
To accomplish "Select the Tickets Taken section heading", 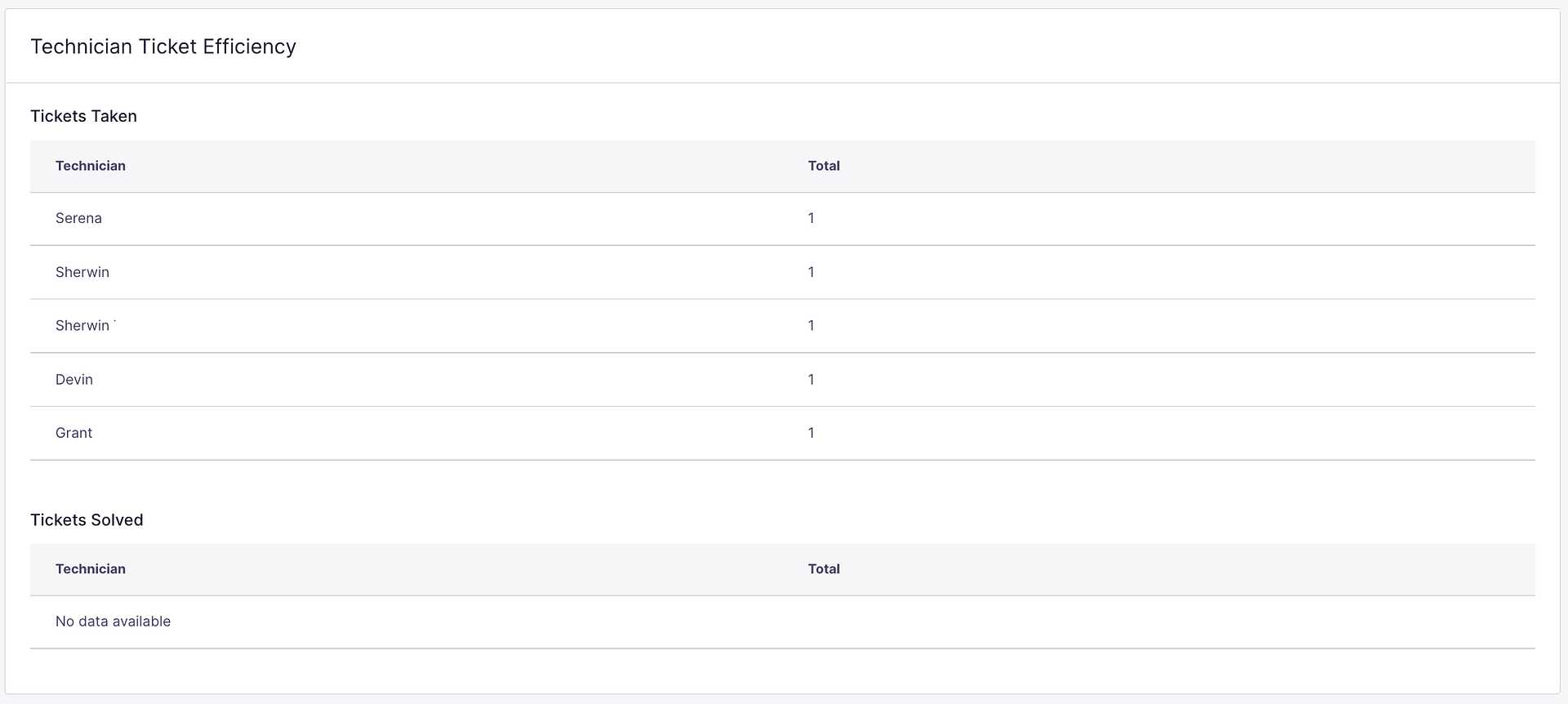I will [83, 115].
